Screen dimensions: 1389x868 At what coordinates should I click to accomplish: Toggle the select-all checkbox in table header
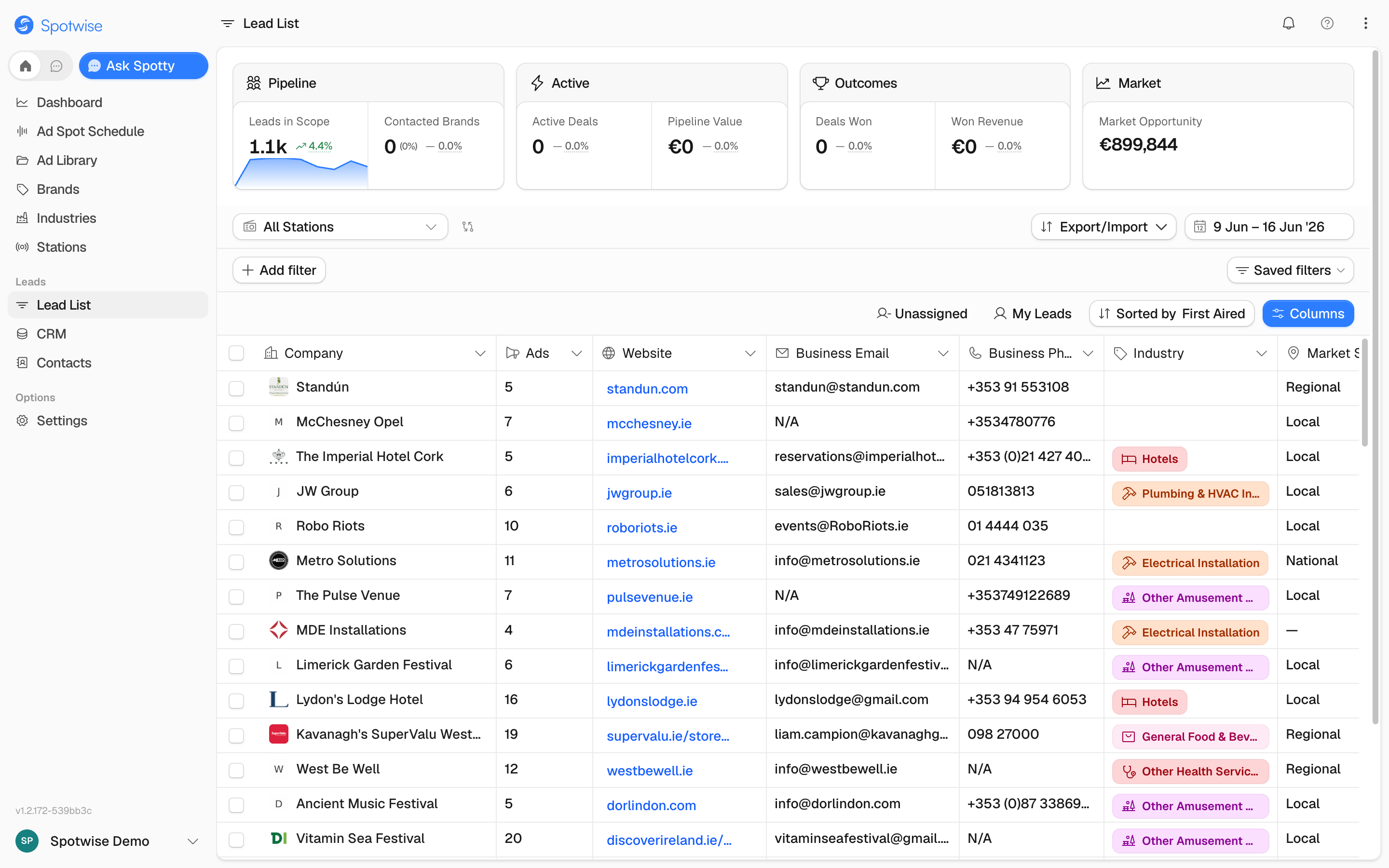(x=236, y=353)
